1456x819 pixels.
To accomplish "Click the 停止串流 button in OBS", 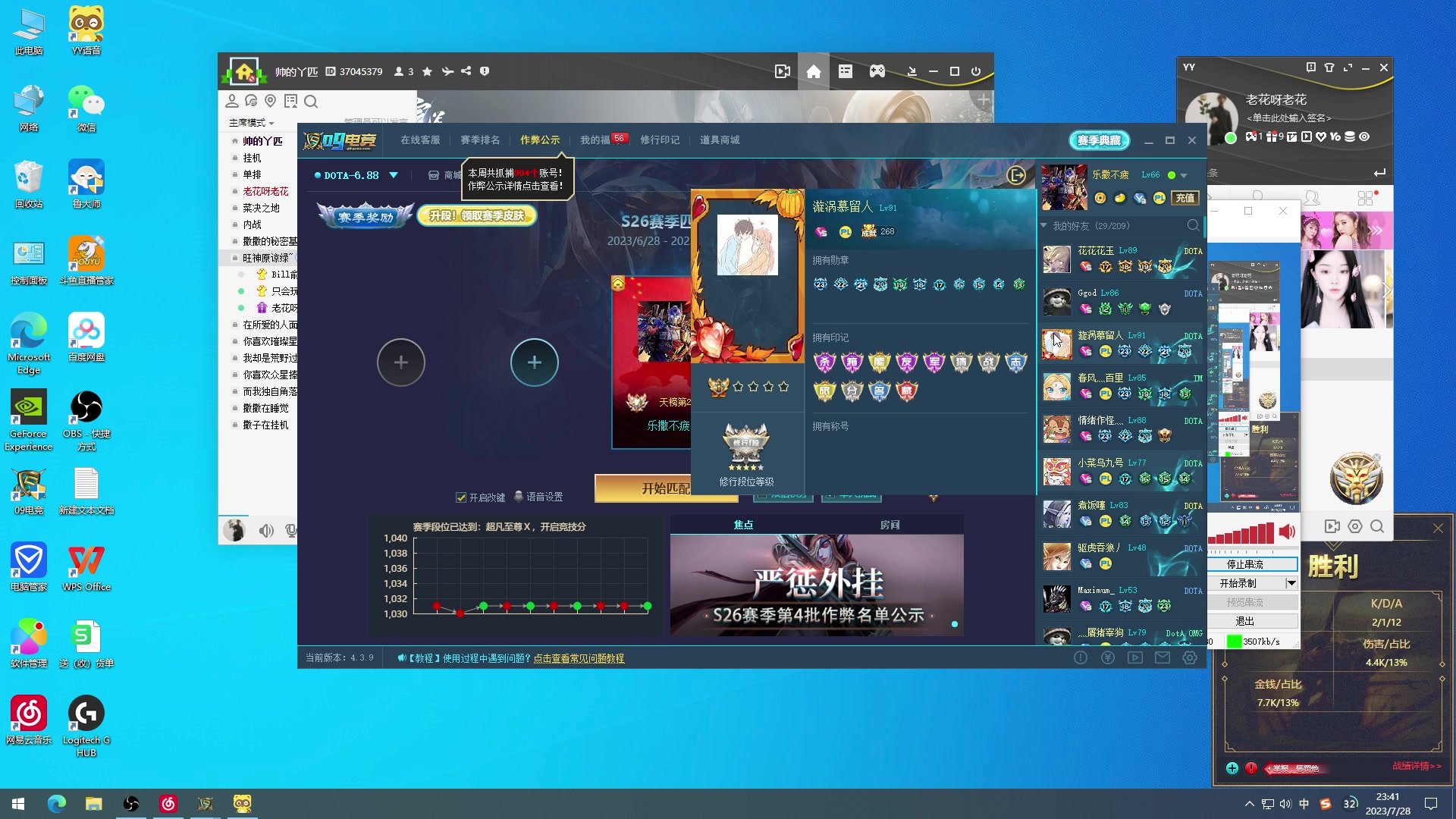I will click(x=1252, y=564).
